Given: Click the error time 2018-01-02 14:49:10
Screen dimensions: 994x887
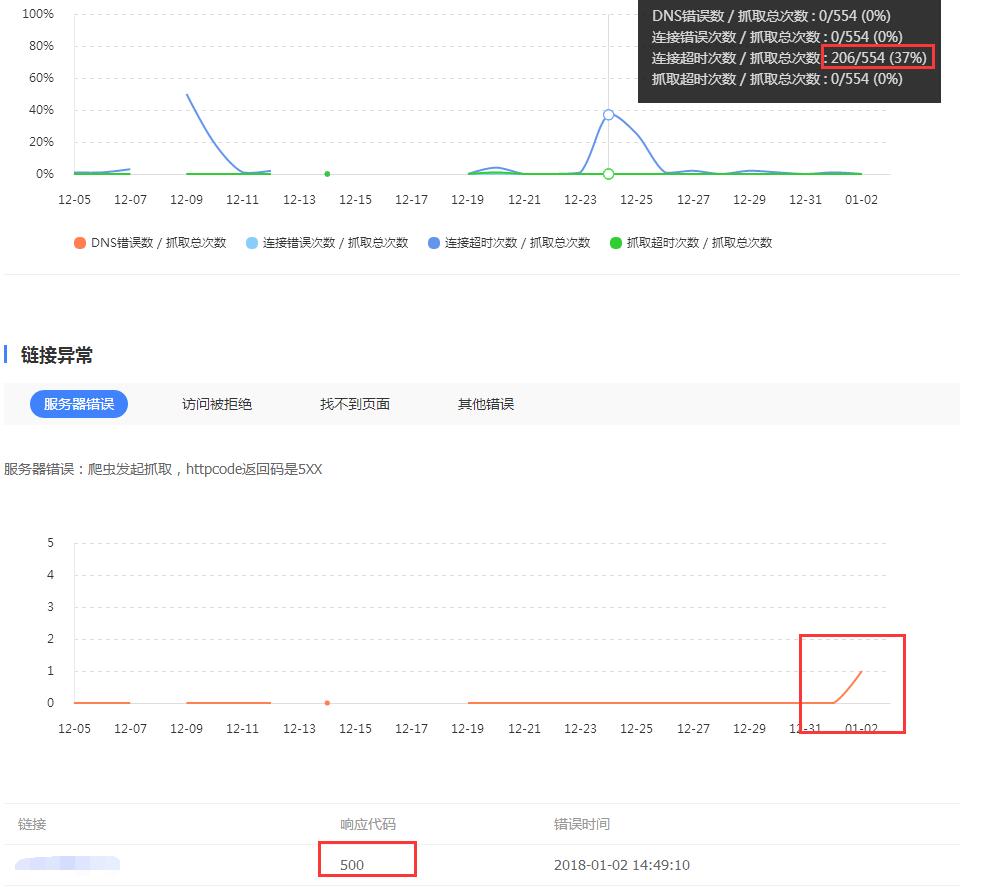Looking at the screenshot, I should tap(622, 865).
